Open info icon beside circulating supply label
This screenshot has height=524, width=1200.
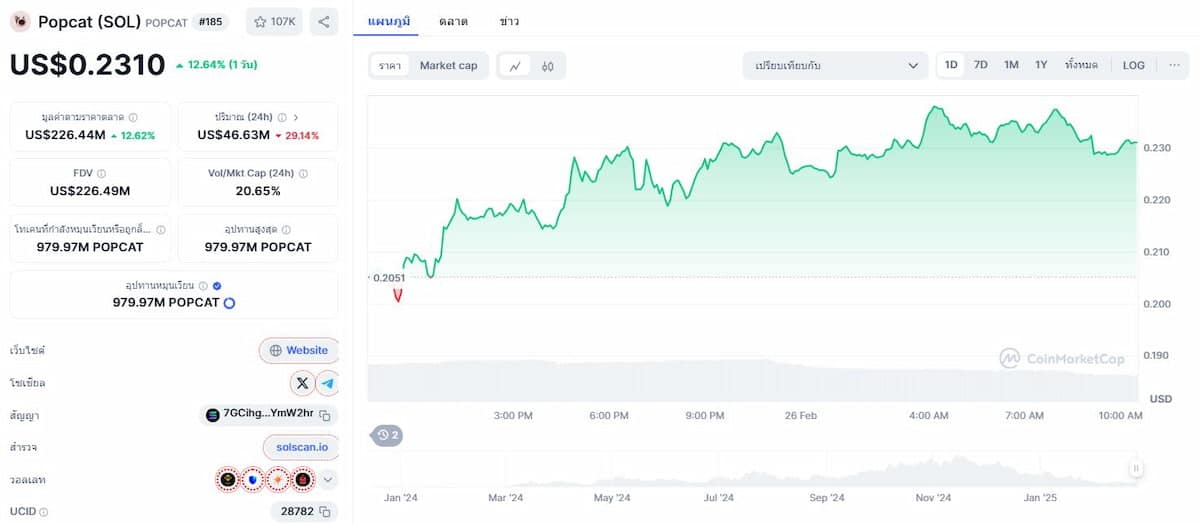point(203,285)
